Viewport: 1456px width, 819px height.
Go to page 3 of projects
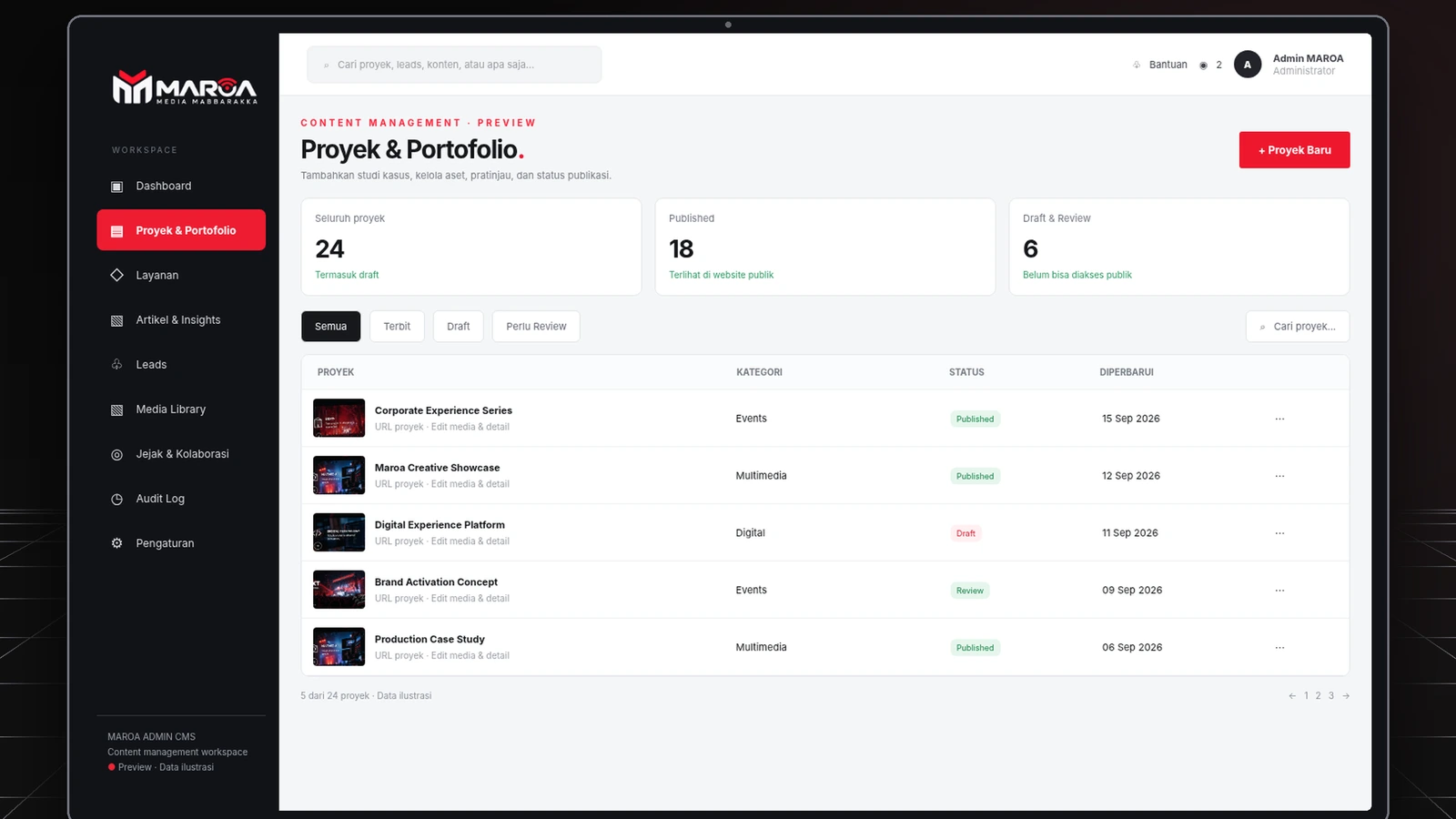point(1330,696)
